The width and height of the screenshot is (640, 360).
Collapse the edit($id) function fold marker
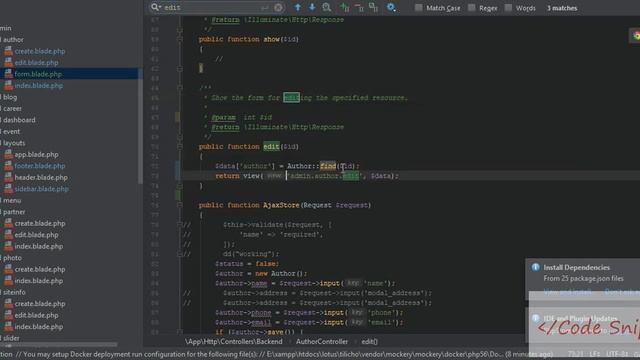[x=180, y=147]
